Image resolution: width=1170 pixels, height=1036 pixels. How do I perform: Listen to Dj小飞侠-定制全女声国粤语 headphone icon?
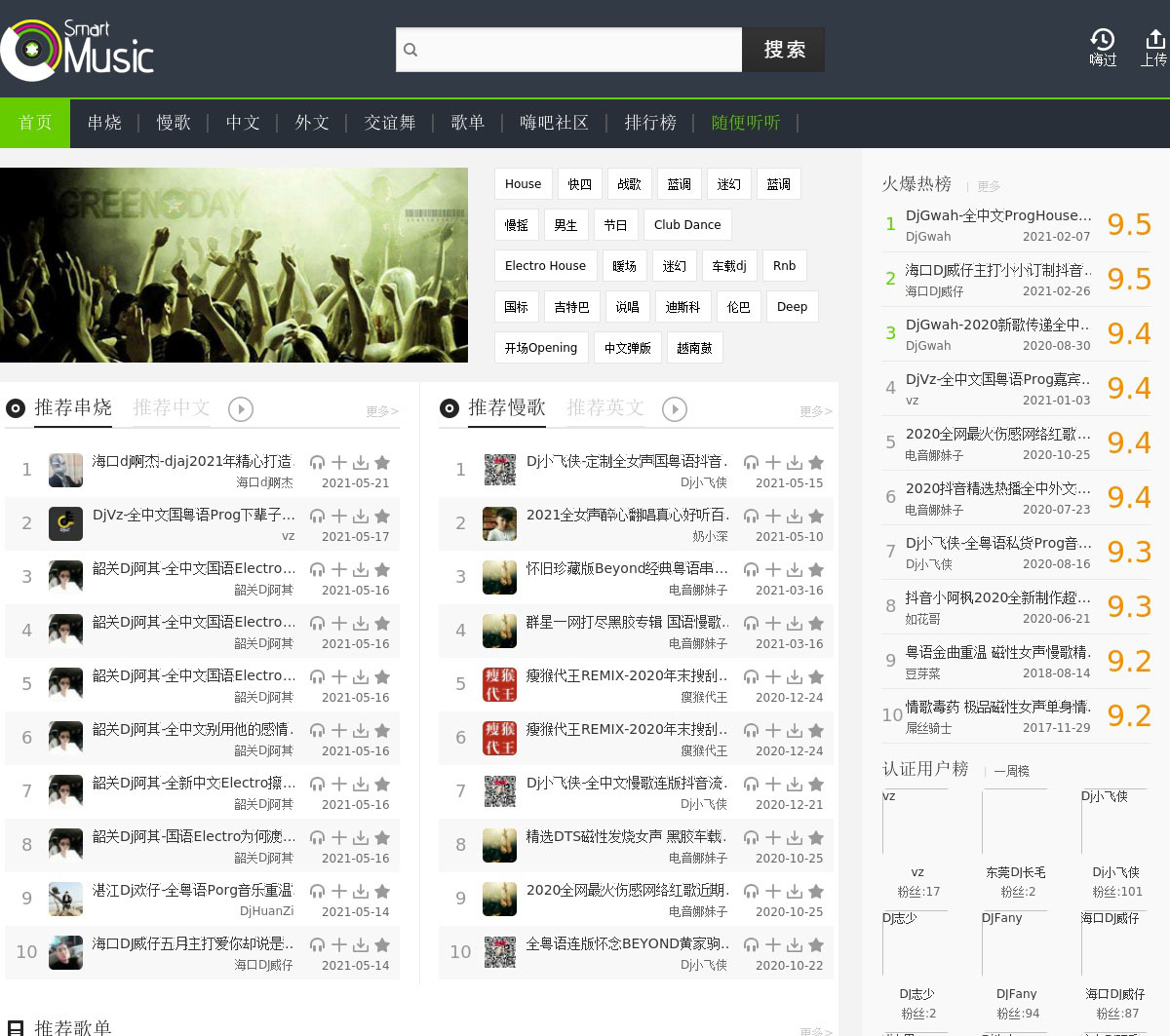pyautogui.click(x=751, y=462)
